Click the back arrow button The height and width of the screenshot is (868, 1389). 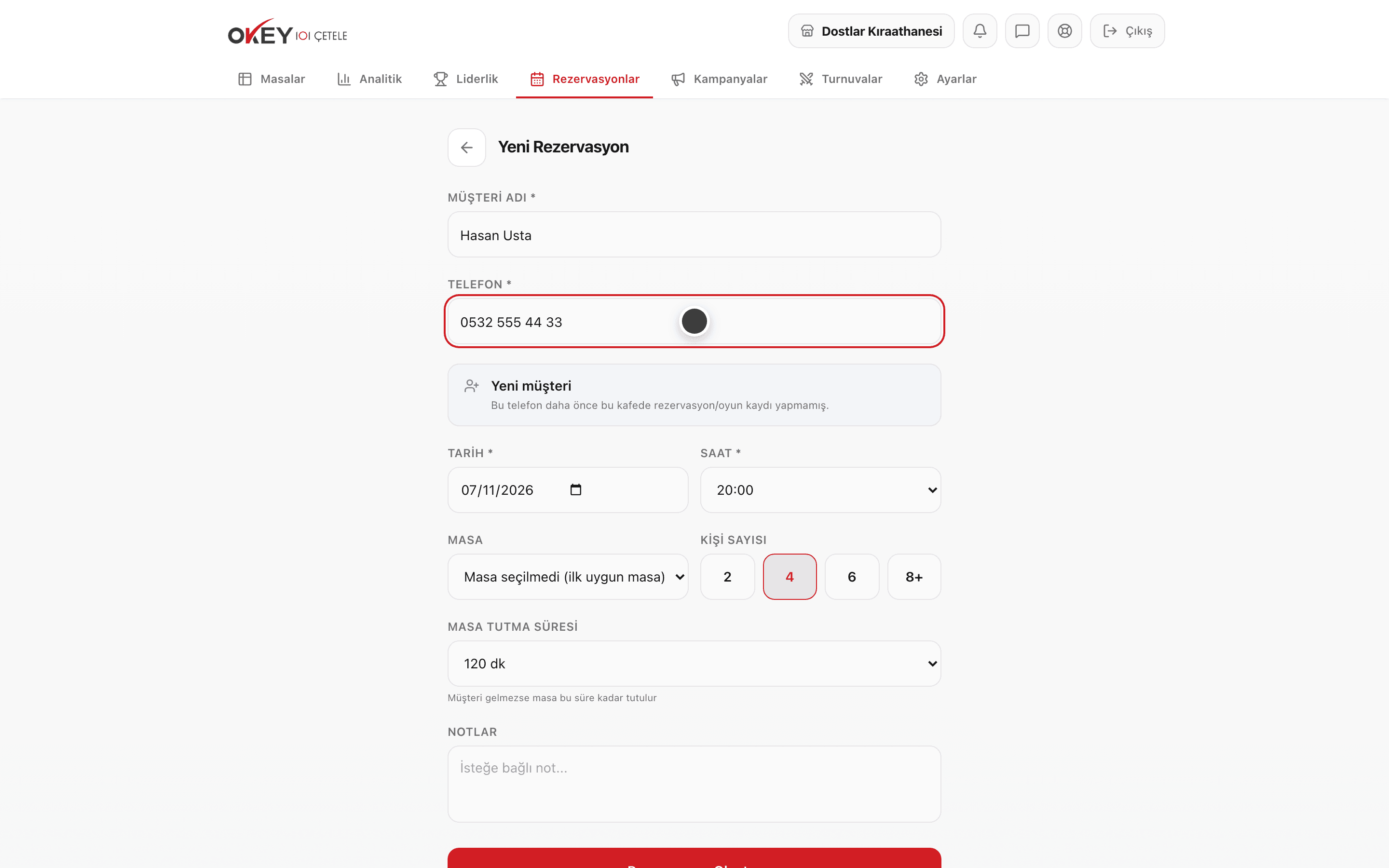467,148
